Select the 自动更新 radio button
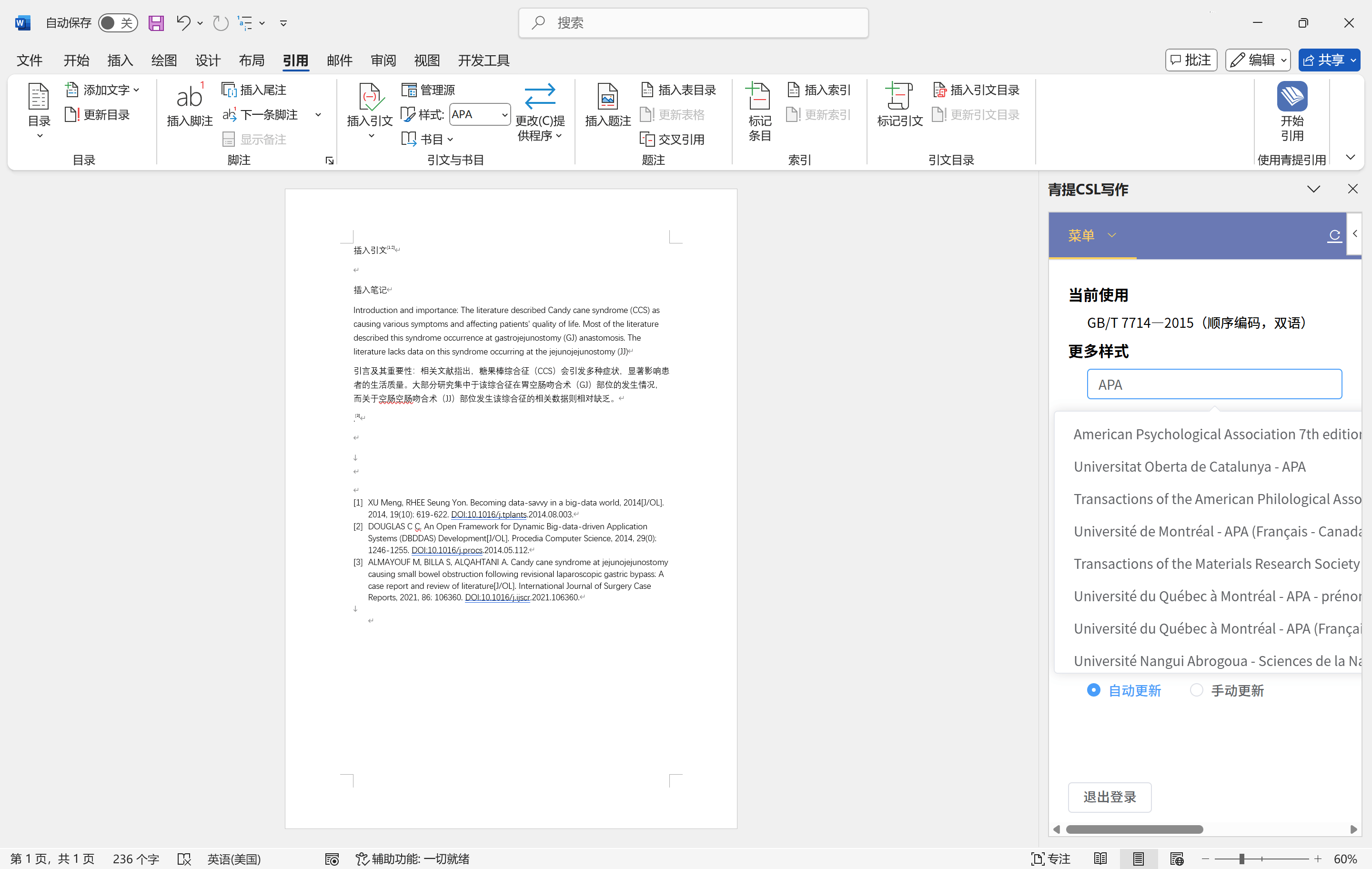 pyautogui.click(x=1093, y=690)
